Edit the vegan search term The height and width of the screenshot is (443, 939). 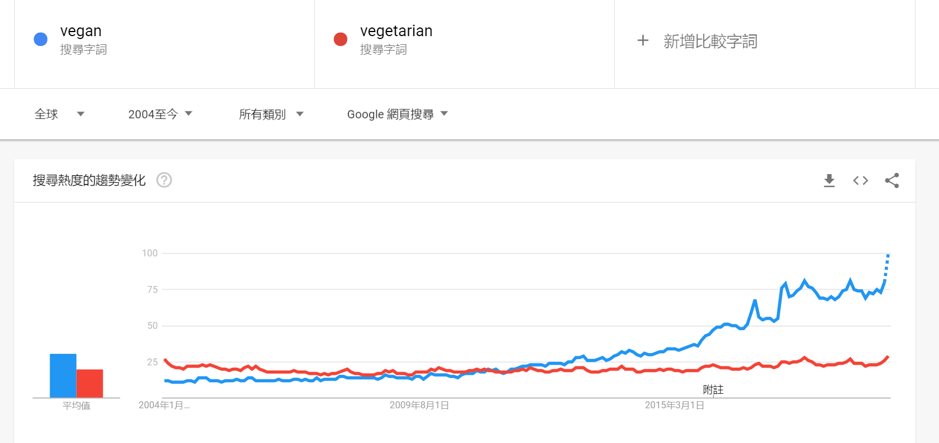[81, 31]
